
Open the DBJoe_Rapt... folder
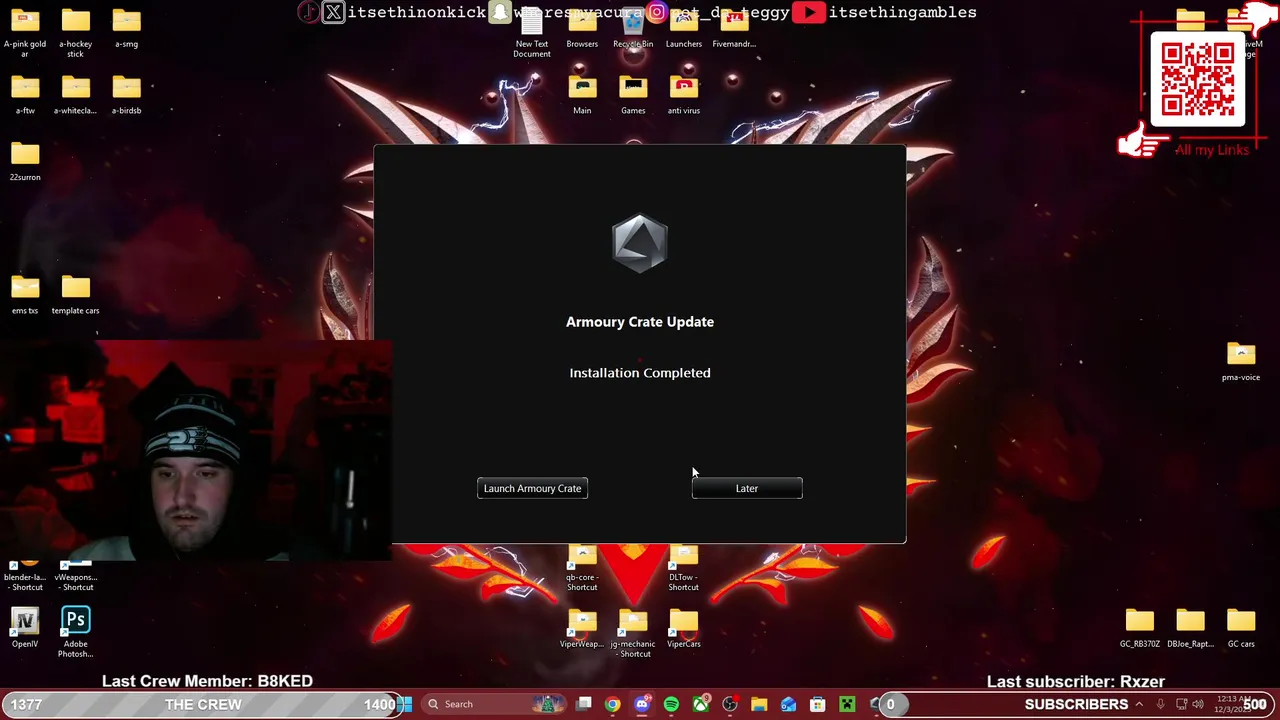[x=1190, y=628]
